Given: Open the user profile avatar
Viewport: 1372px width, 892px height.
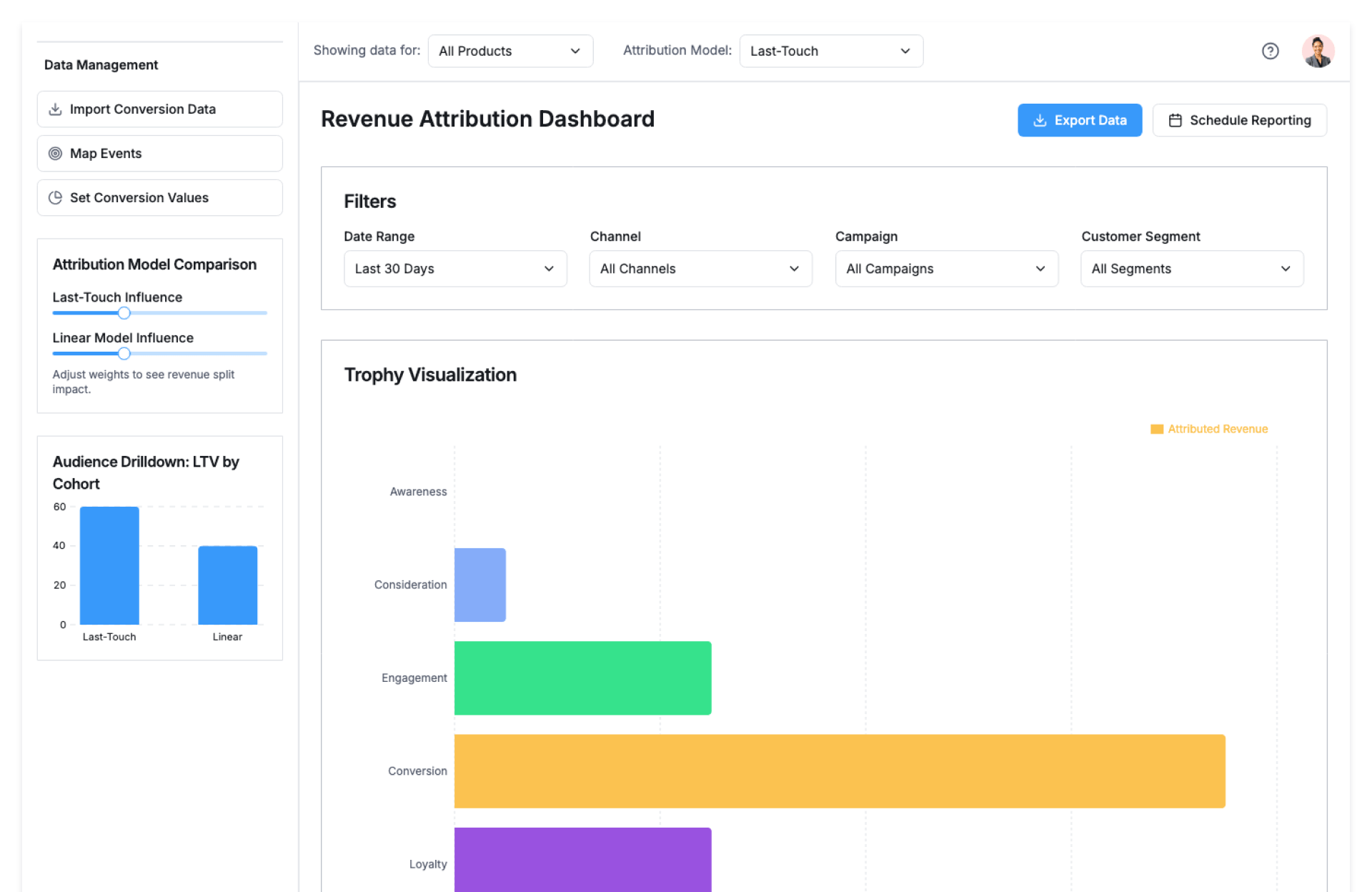Looking at the screenshot, I should click(1318, 51).
